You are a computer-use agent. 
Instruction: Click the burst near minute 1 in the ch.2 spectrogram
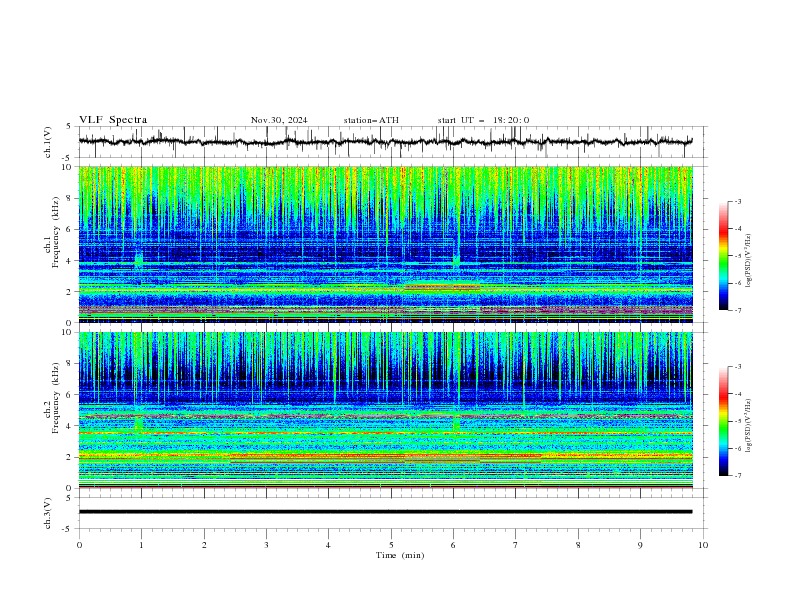click(x=138, y=423)
